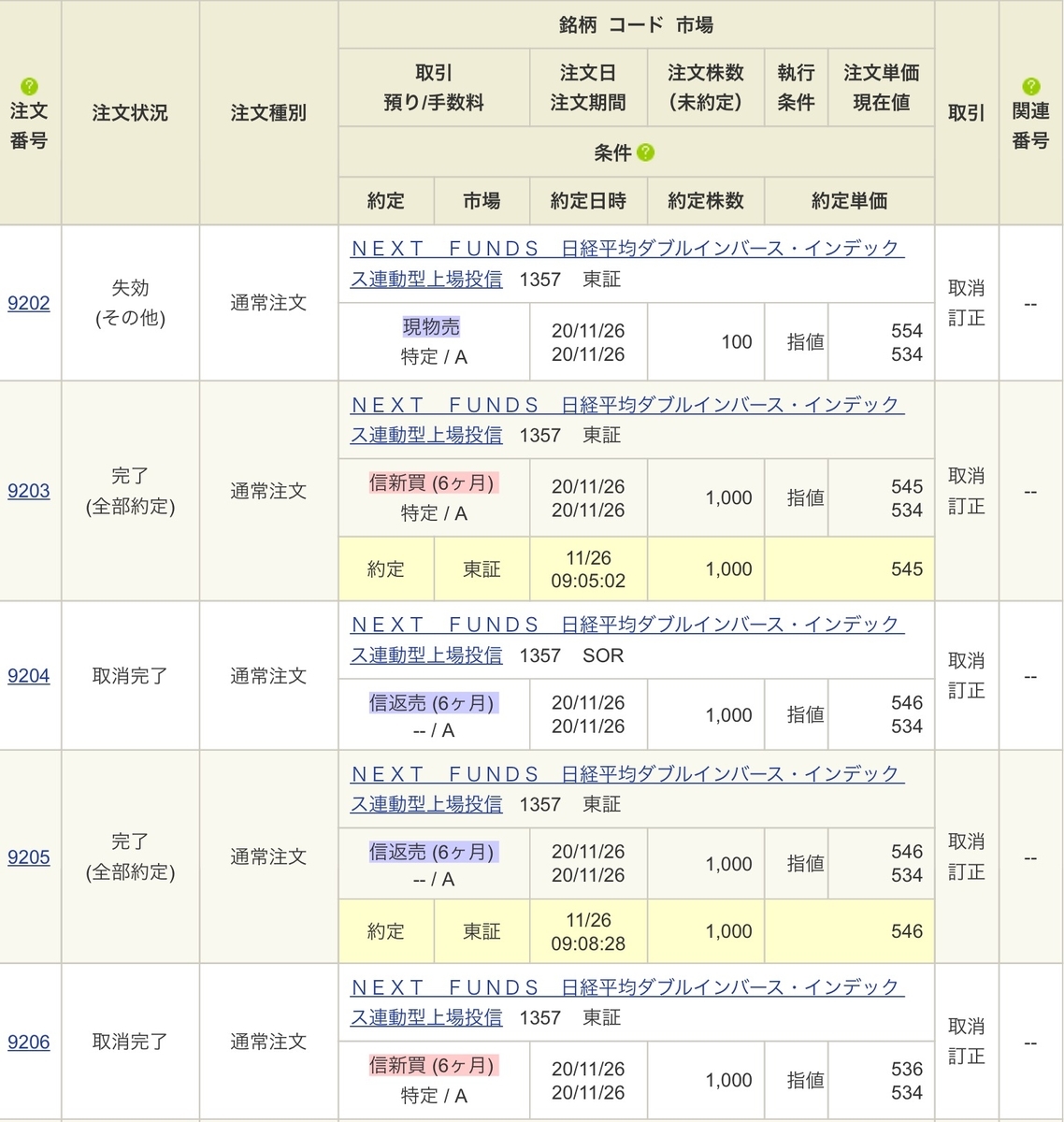Open NEXT FUNDS fund link in order 9202
Screen dimensions: 1064x1122
pos(626,264)
